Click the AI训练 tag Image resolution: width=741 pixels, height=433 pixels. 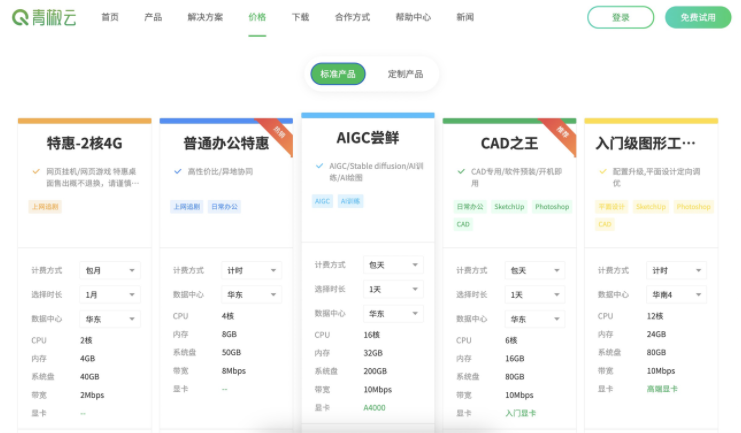(350, 201)
